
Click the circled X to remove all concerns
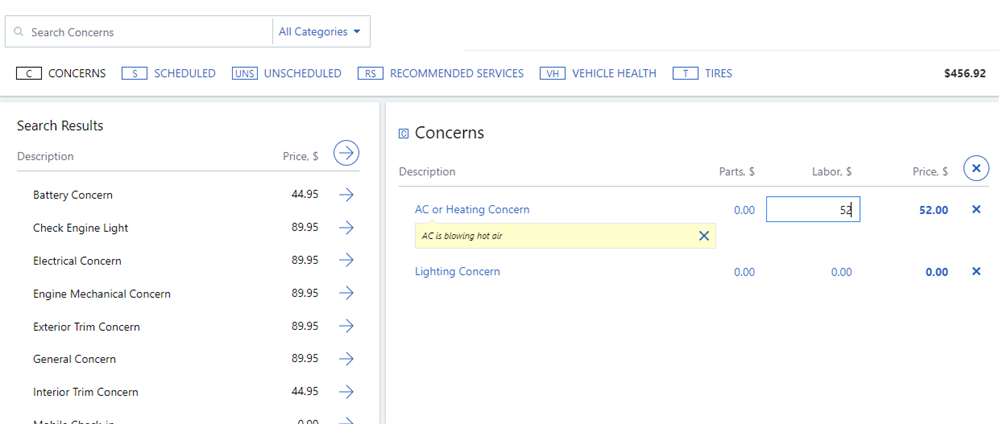coord(976,168)
